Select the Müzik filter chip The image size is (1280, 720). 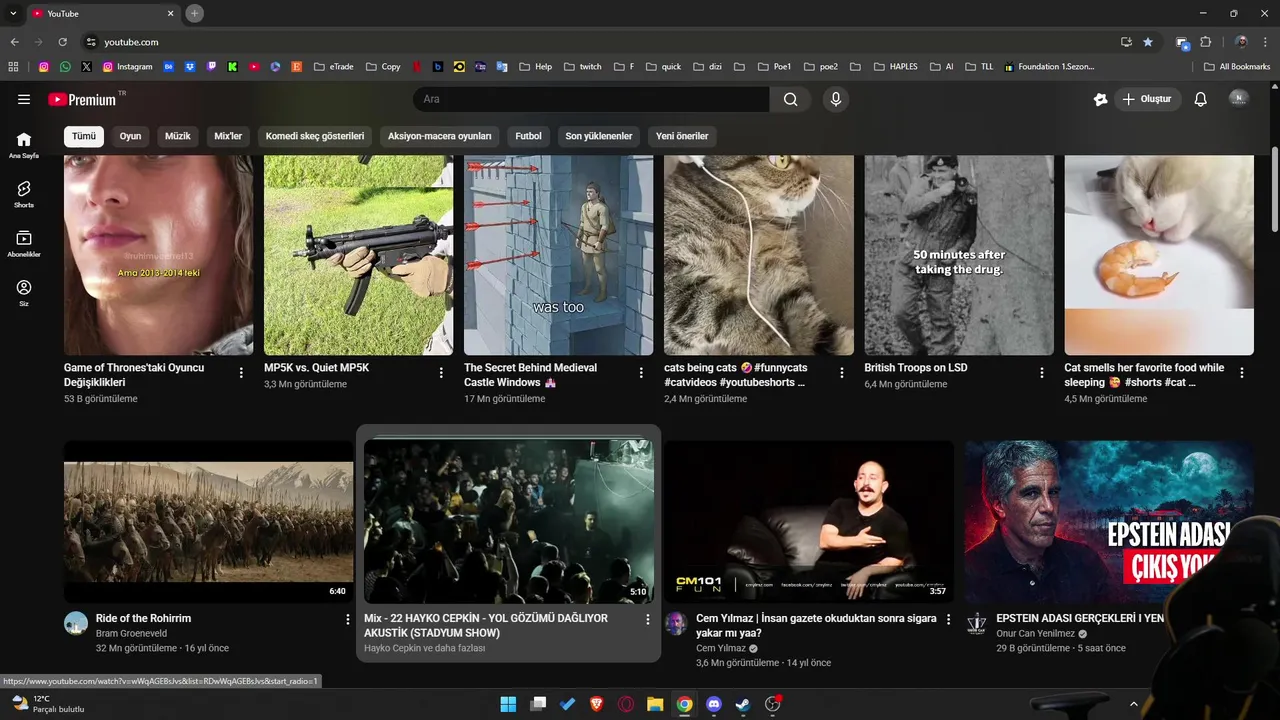(x=178, y=136)
